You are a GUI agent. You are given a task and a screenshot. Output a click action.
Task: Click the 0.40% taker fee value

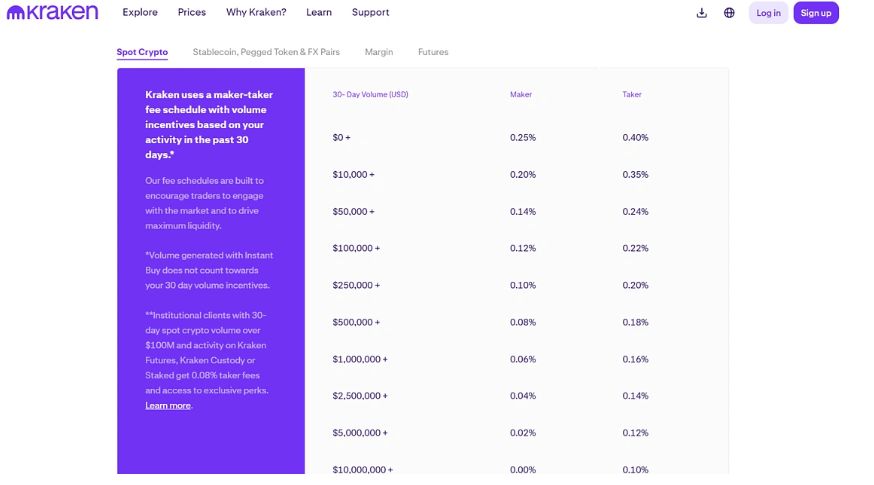click(x=635, y=138)
